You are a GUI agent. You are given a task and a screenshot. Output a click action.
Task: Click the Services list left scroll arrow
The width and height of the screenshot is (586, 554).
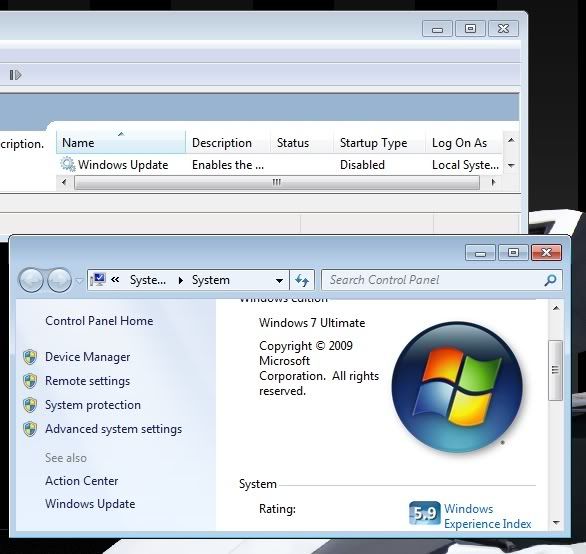[x=64, y=182]
